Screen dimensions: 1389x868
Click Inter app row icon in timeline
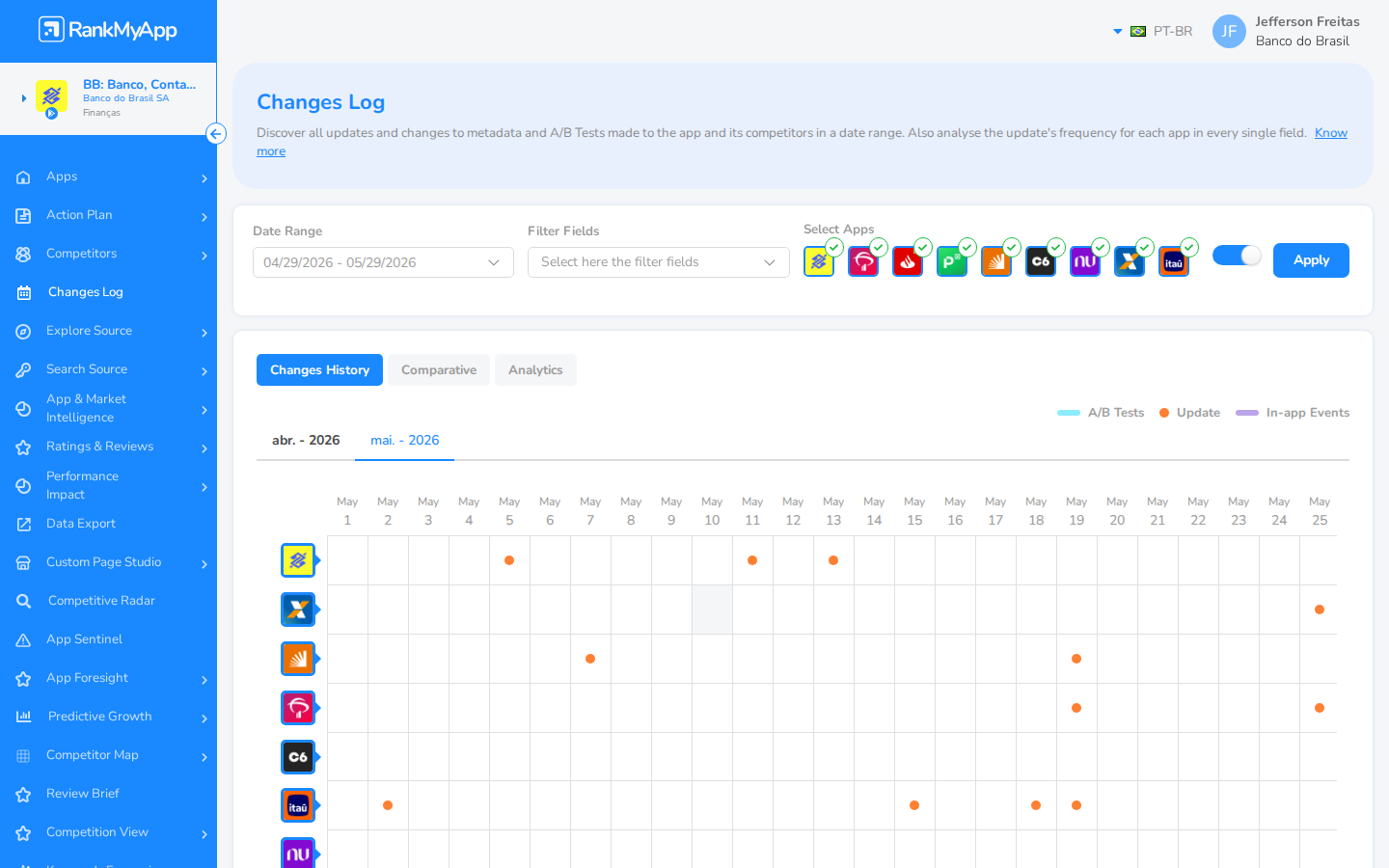(298, 659)
